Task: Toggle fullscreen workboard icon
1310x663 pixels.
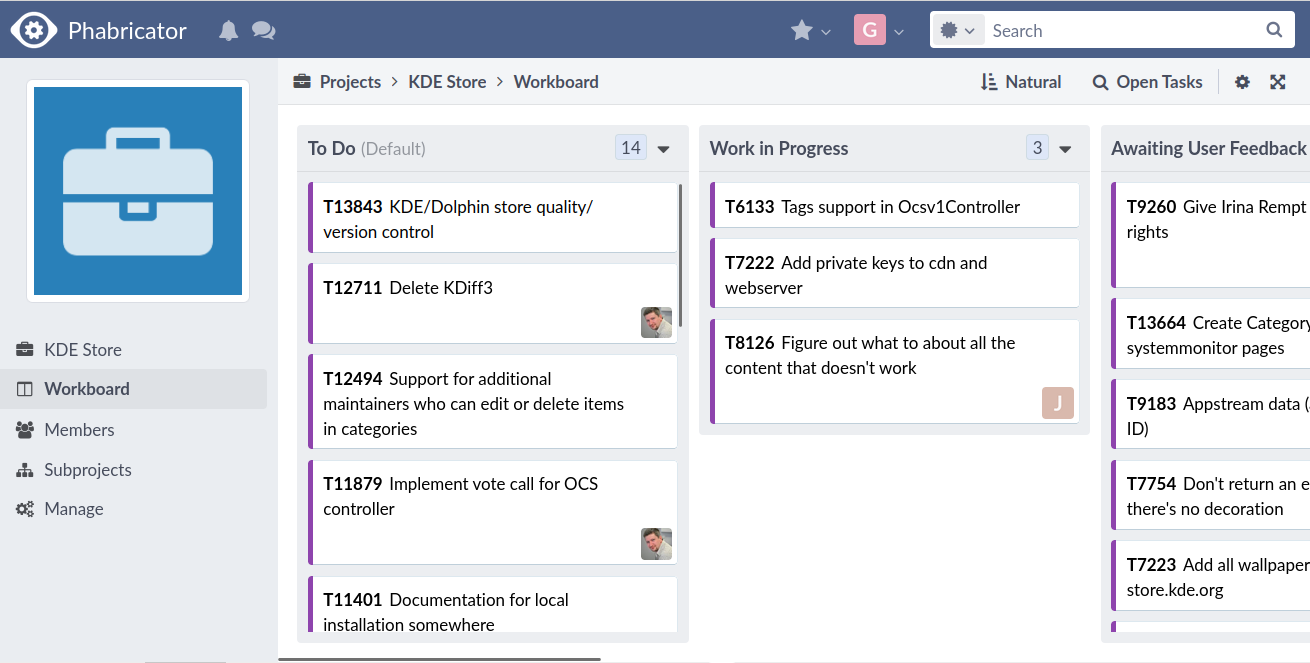Action: 1278,82
